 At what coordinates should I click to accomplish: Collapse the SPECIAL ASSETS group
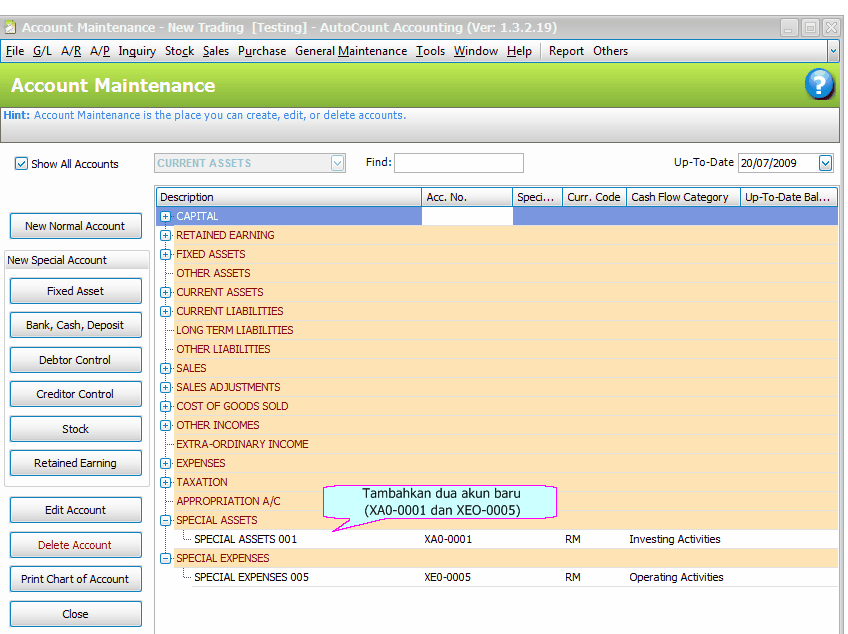pyautogui.click(x=166, y=520)
